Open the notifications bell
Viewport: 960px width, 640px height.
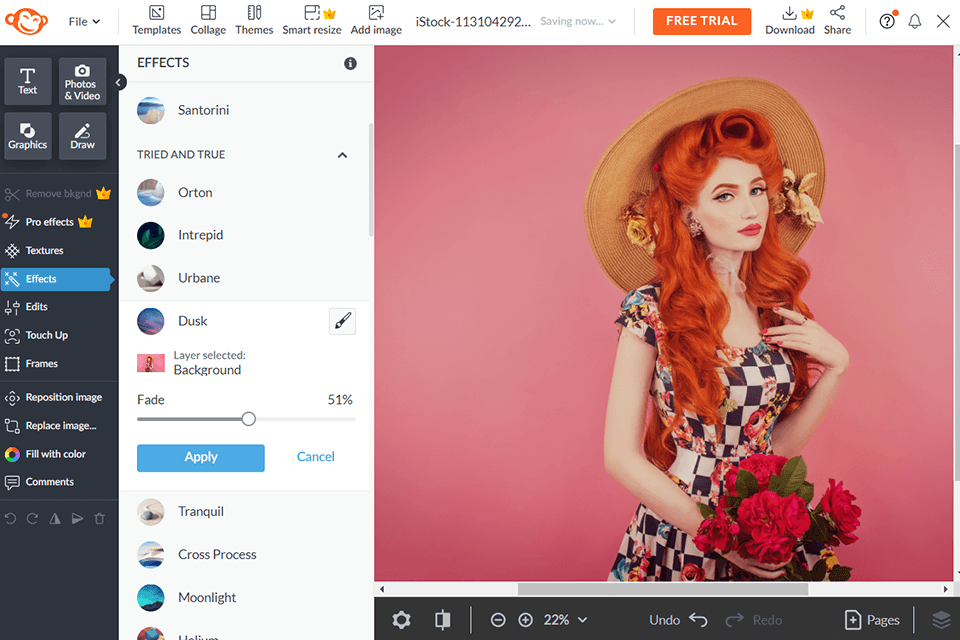tap(914, 21)
